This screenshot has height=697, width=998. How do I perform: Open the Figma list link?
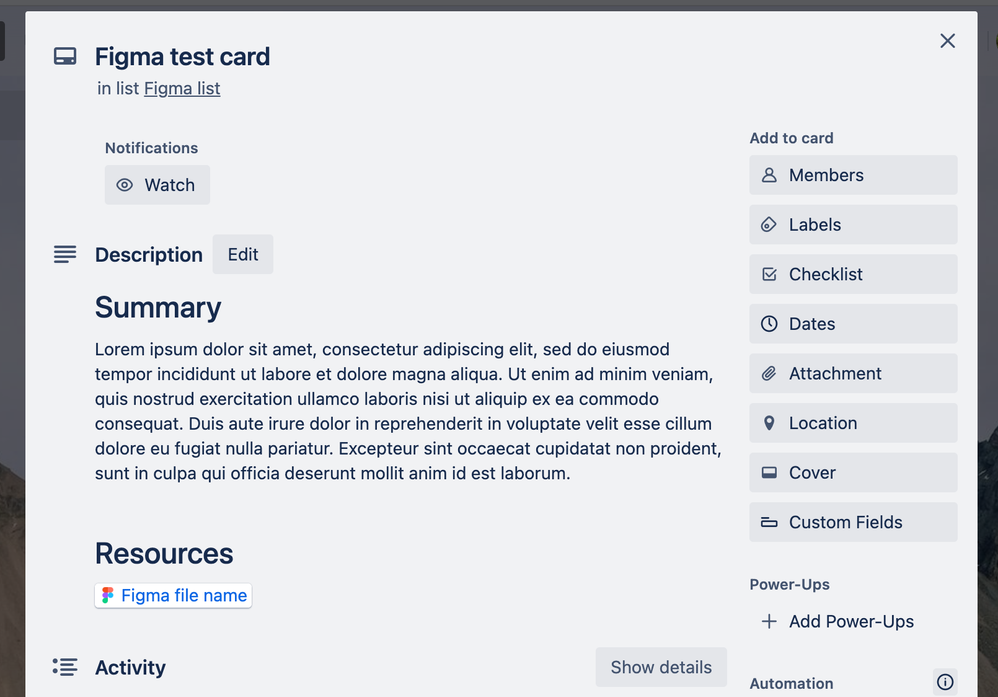pyautogui.click(x=182, y=88)
